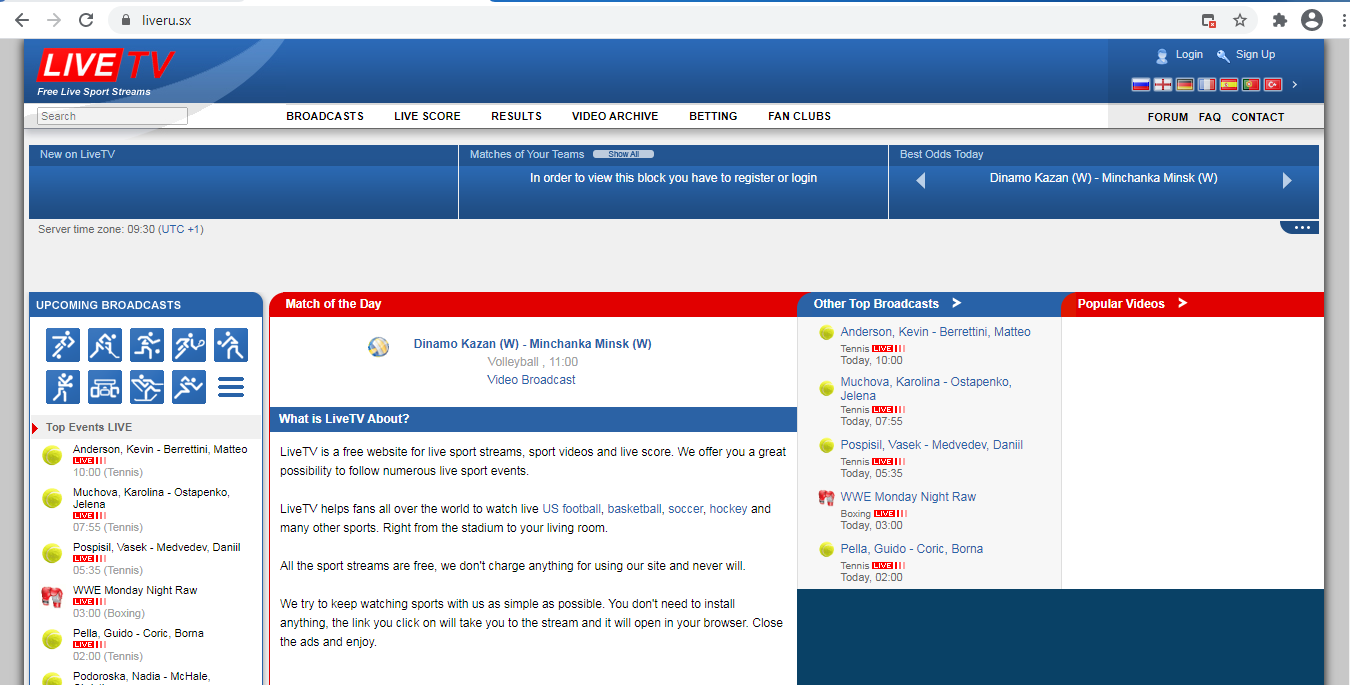Open the browser extensions puzzle icon
The width and height of the screenshot is (1350, 685).
[x=1279, y=20]
